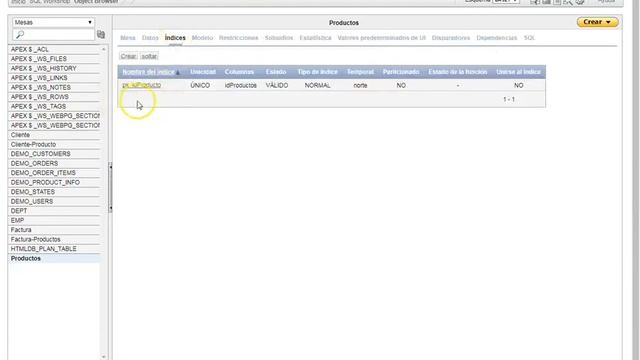The height and width of the screenshot is (360, 640).
Task: Switch to the Mesa tab
Action: pos(128,38)
